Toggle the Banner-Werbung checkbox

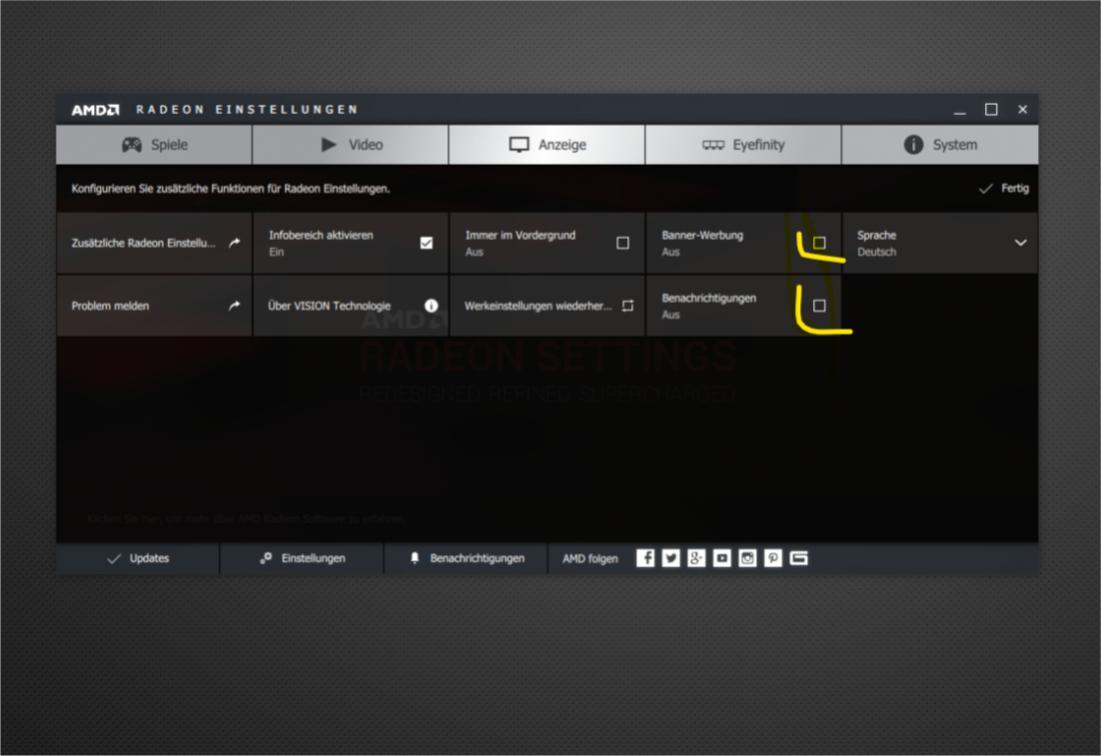[x=819, y=243]
